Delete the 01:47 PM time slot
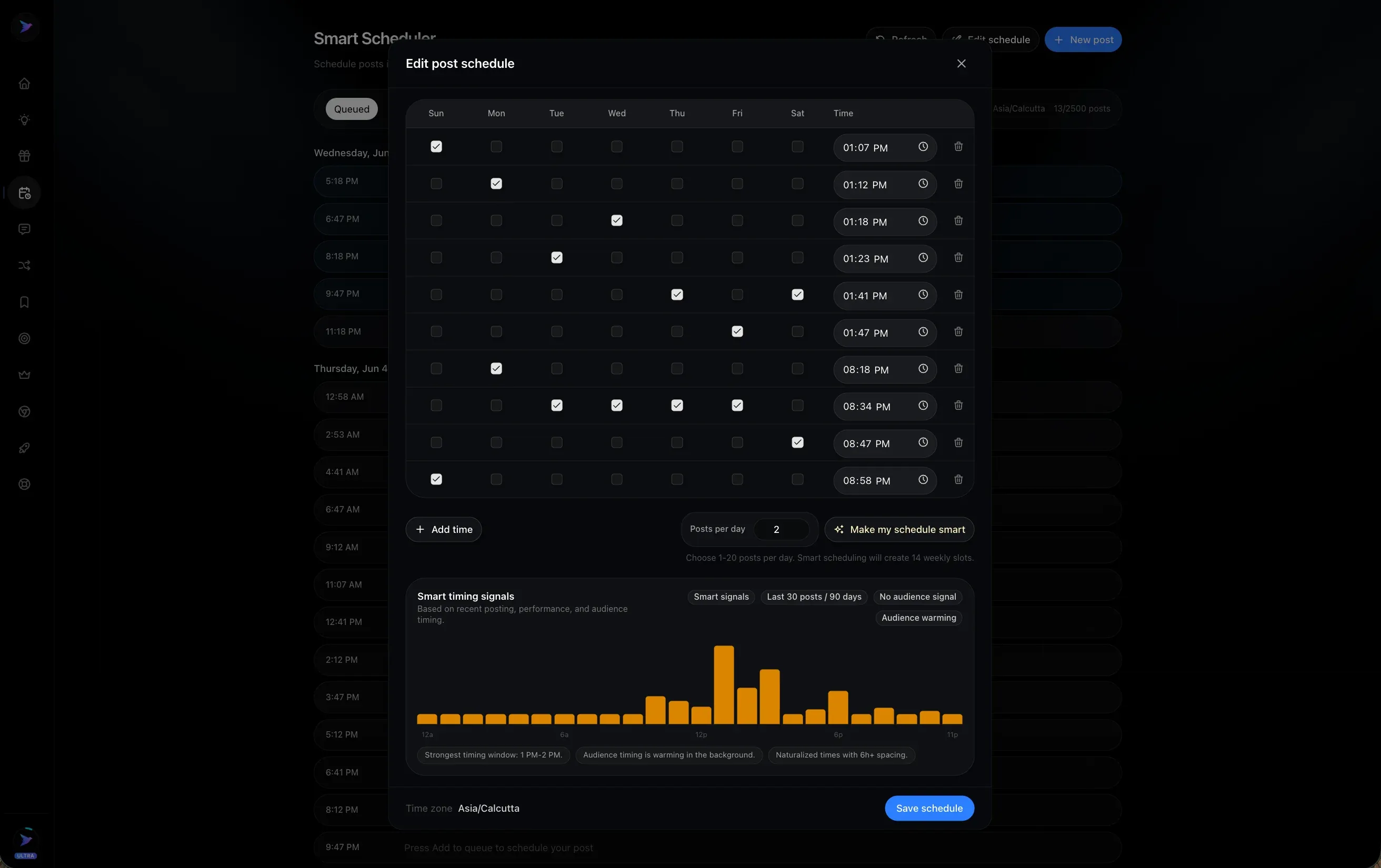This screenshot has height=868, width=1381. [958, 332]
